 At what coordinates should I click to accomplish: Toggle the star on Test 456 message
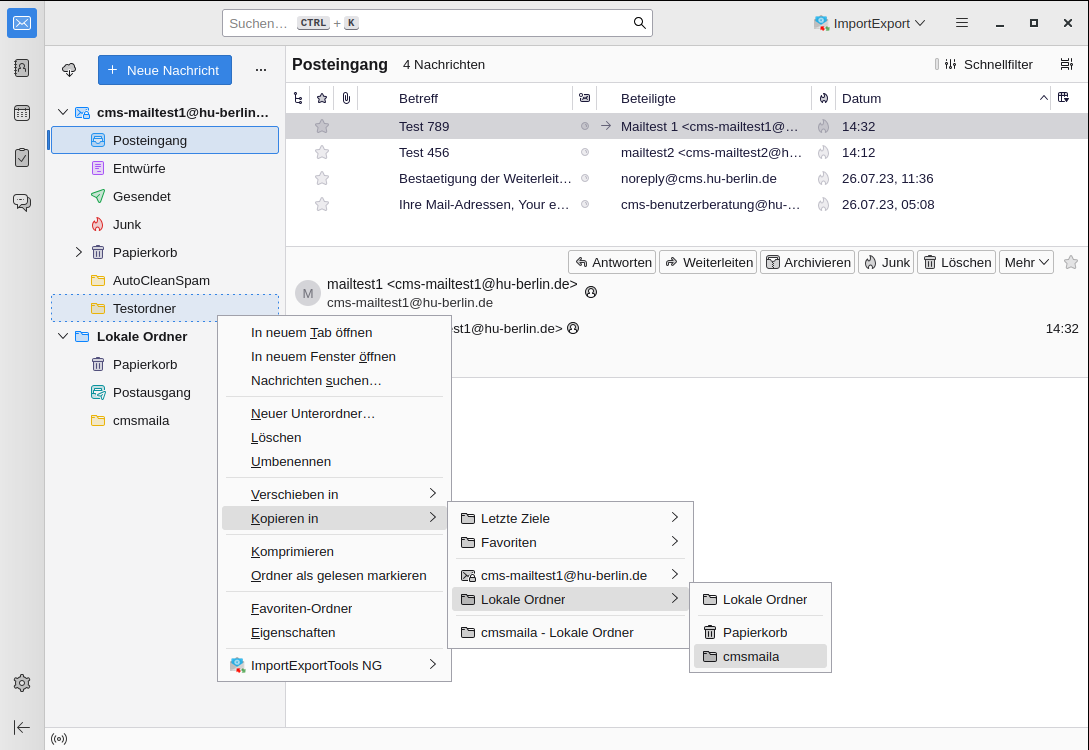pyautogui.click(x=322, y=153)
